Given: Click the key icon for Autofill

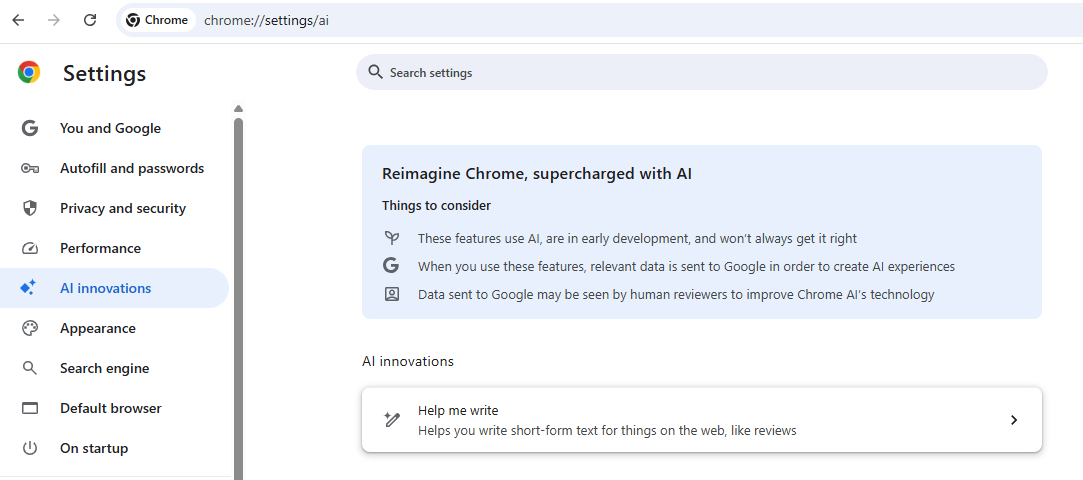Looking at the screenshot, I should (x=30, y=168).
